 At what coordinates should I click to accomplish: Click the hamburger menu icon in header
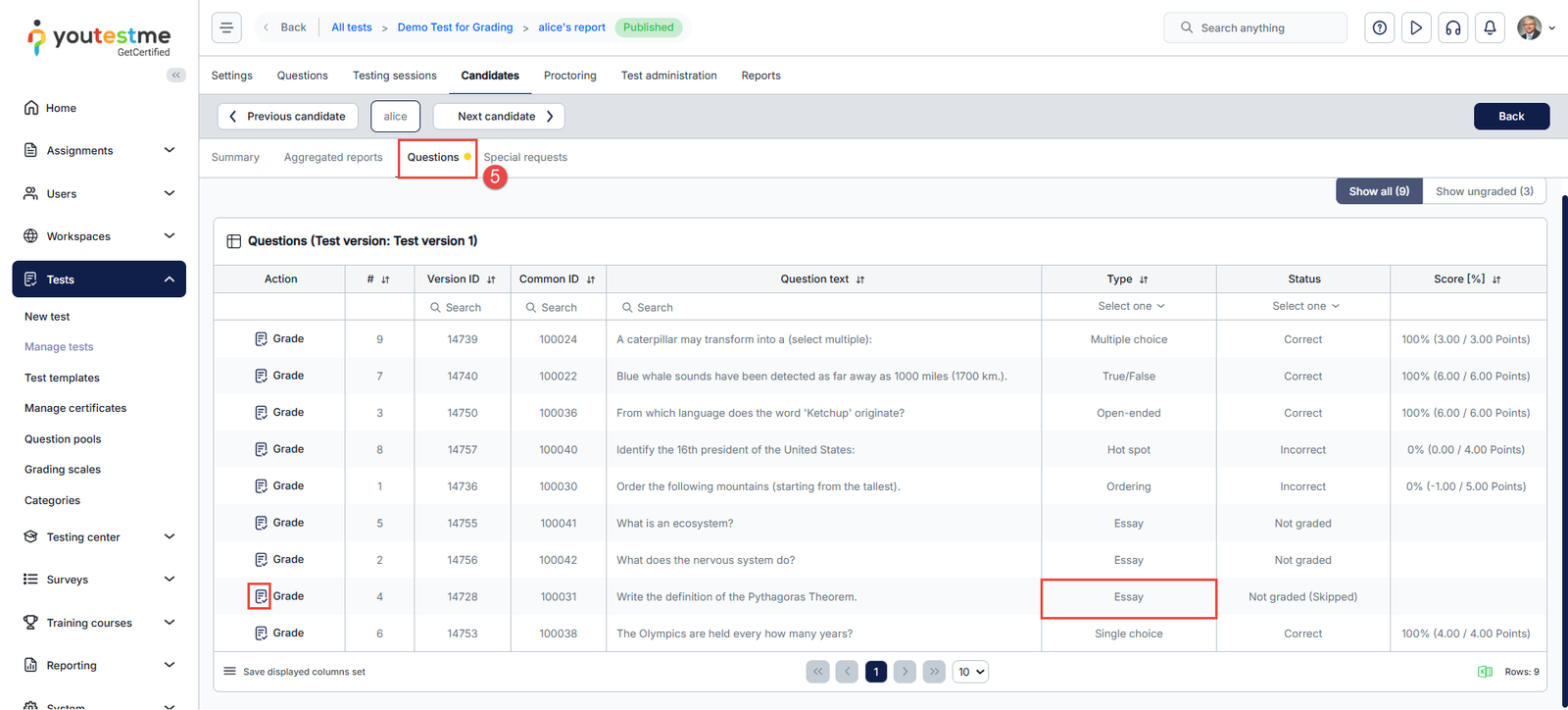(226, 27)
